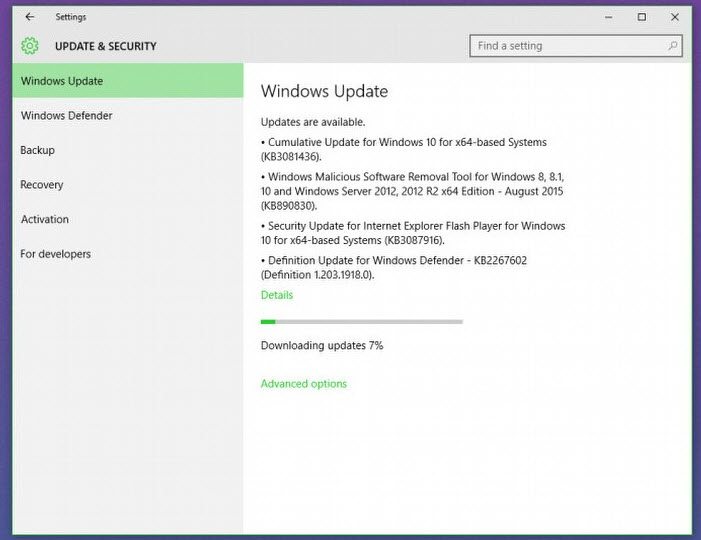This screenshot has width=701, height=540.
Task: Click the back arrow in the Settings title bar
Action: click(x=30, y=17)
